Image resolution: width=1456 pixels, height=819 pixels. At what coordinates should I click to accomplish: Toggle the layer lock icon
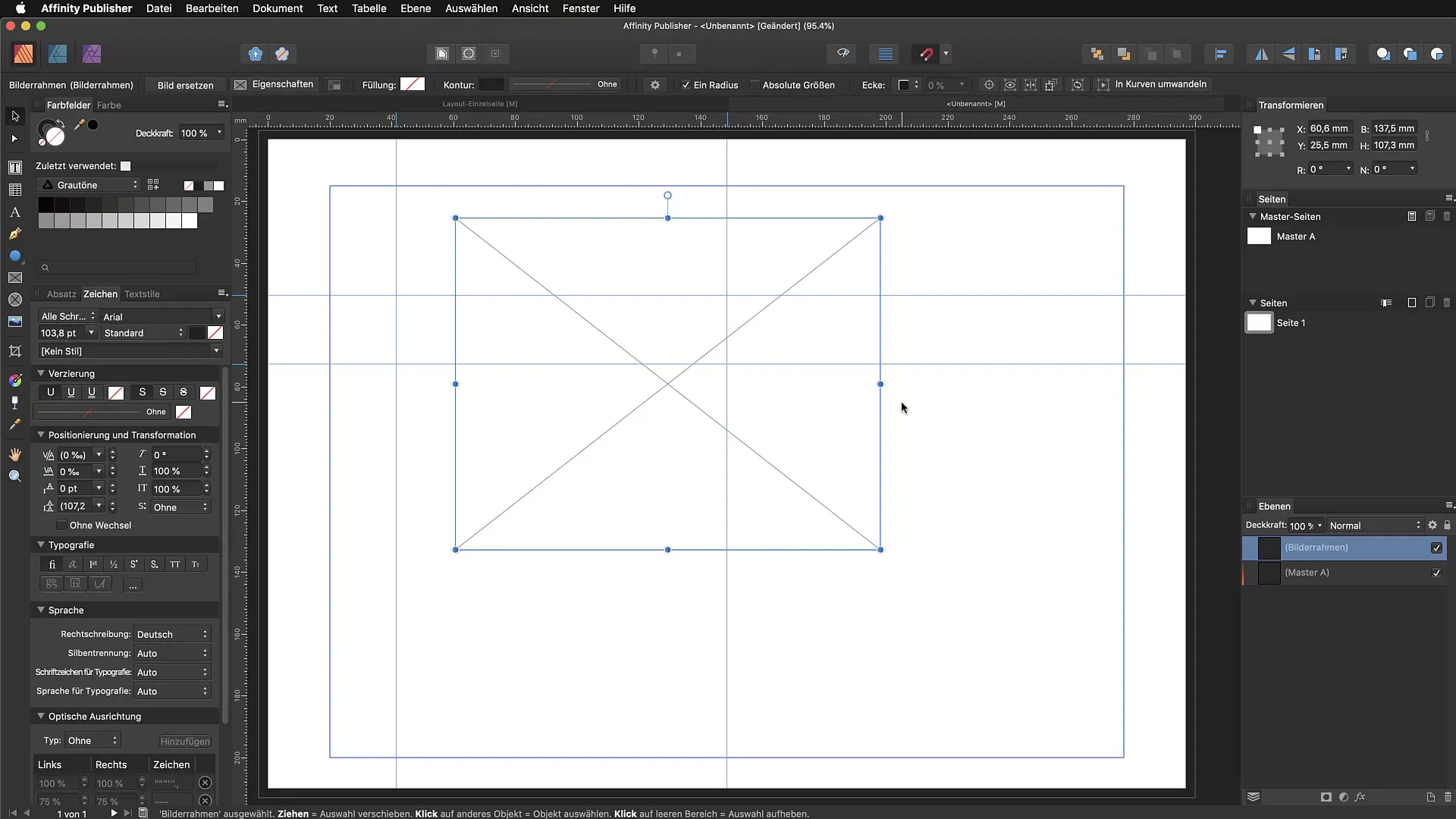[1447, 526]
